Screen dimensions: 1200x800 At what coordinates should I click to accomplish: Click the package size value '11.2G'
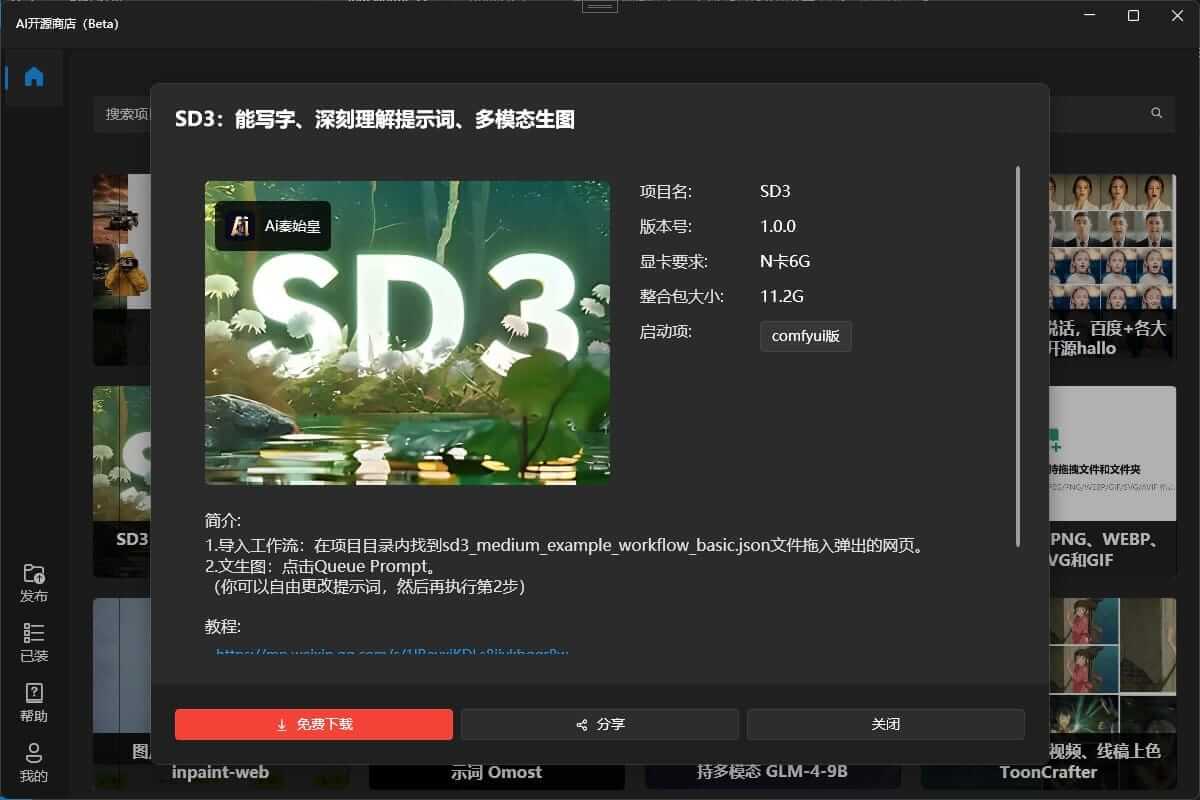[782, 296]
